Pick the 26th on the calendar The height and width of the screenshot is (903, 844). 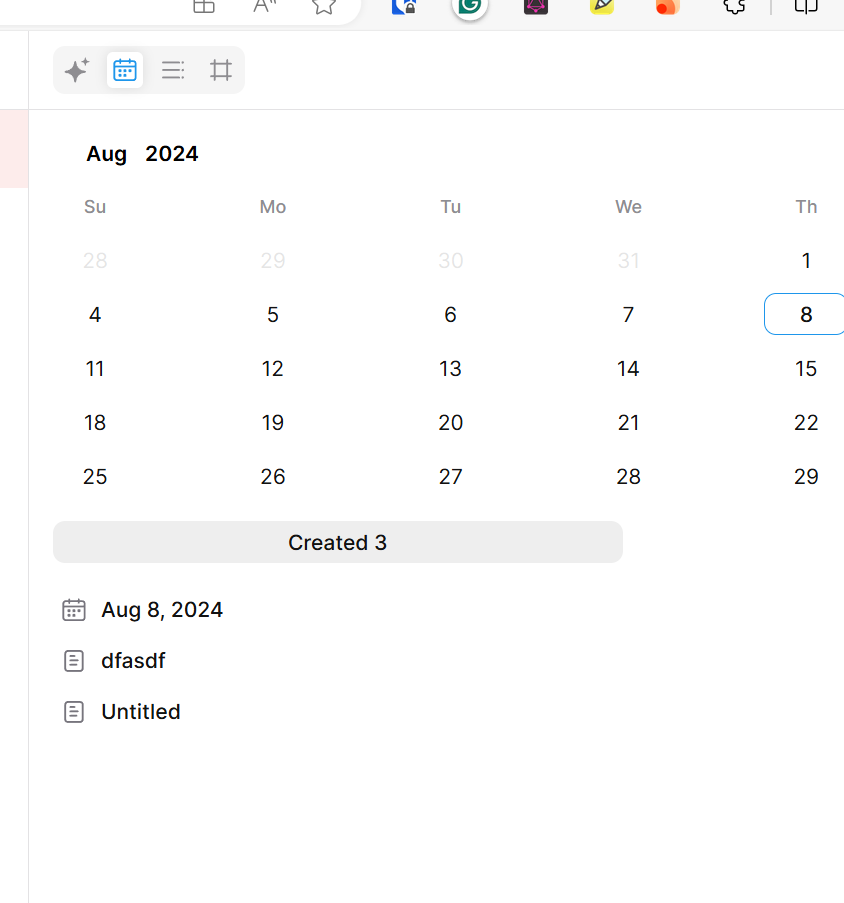273,477
